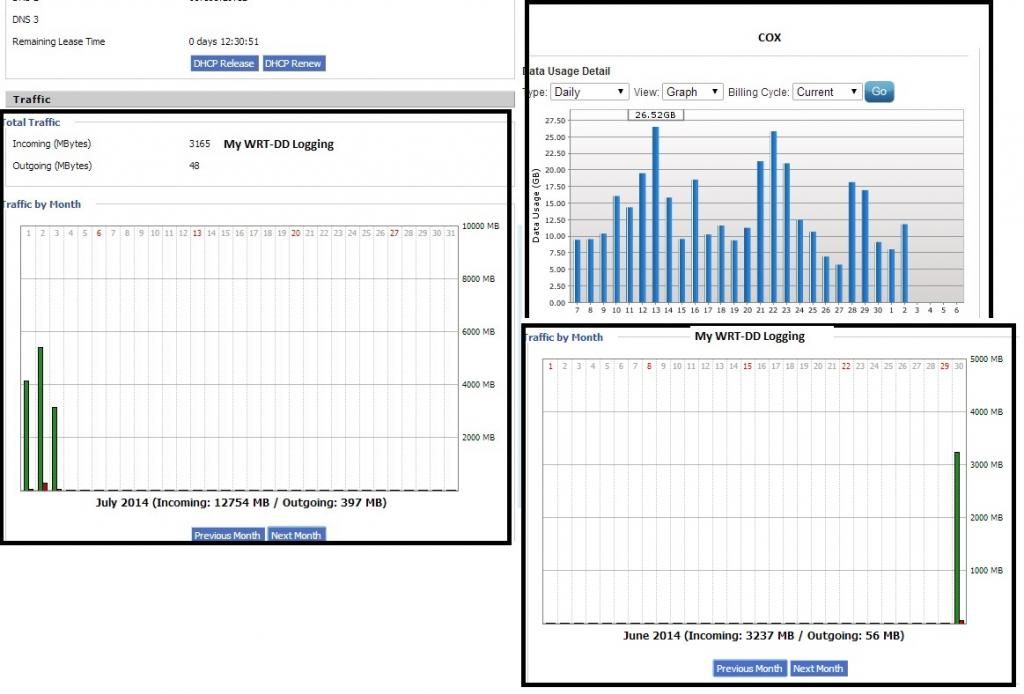Click the green June 30 incoming traffic bar
Screen dimensions: 1024x694
[x=957, y=538]
